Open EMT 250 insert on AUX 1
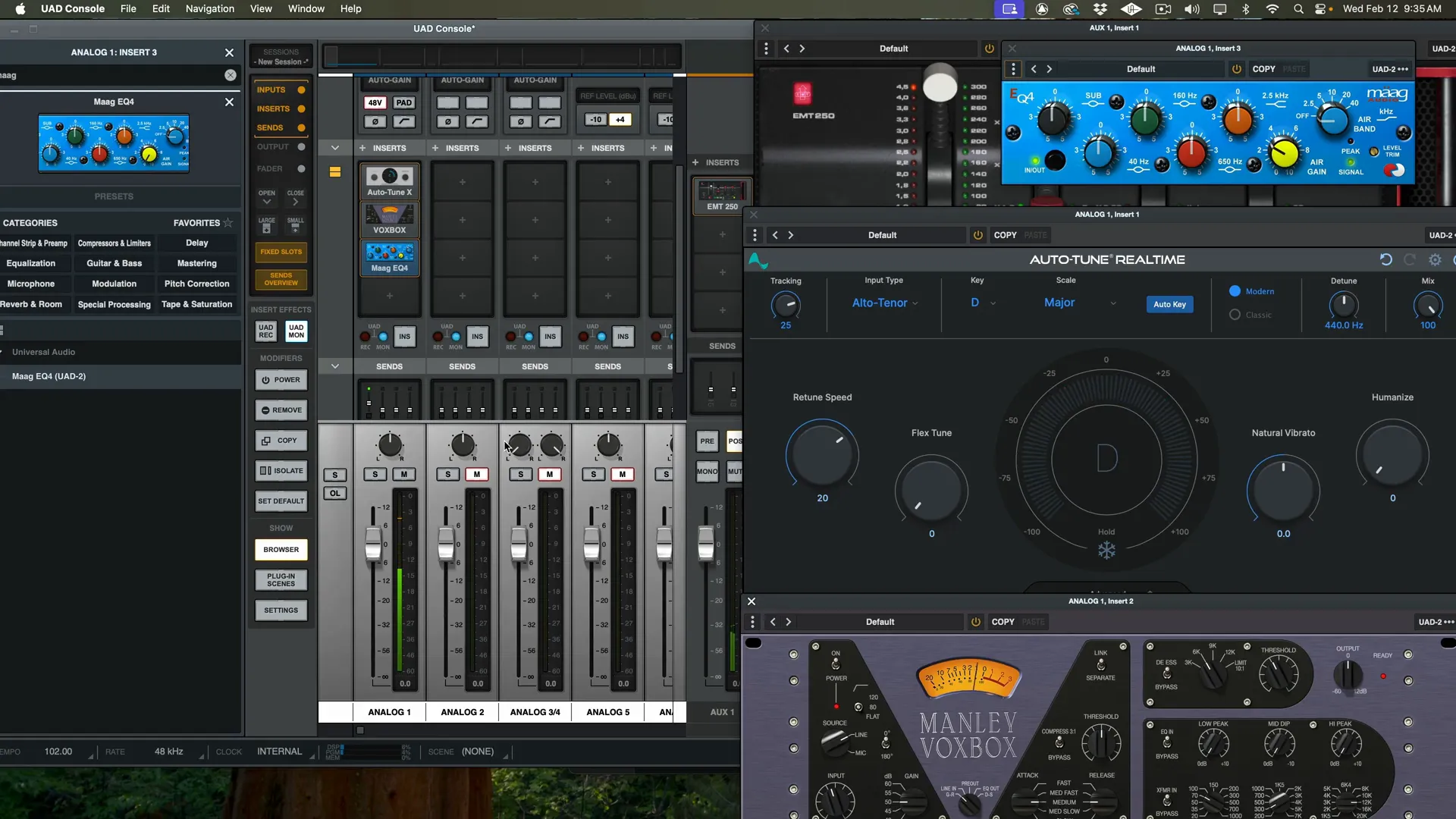 tap(721, 197)
